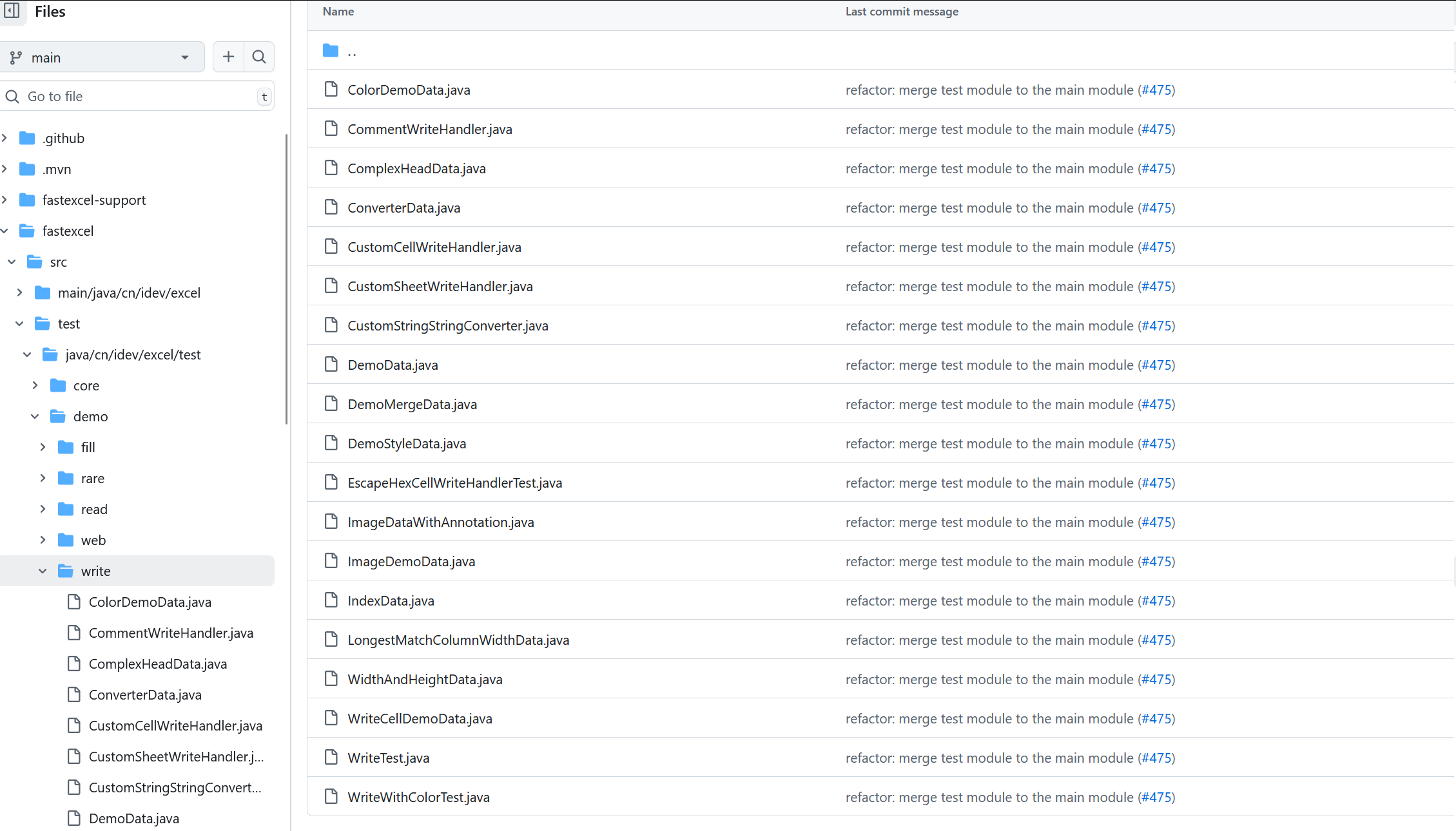Open DemoMergeData.java in file list
Image resolution: width=1456 pixels, height=831 pixels.
413,405
